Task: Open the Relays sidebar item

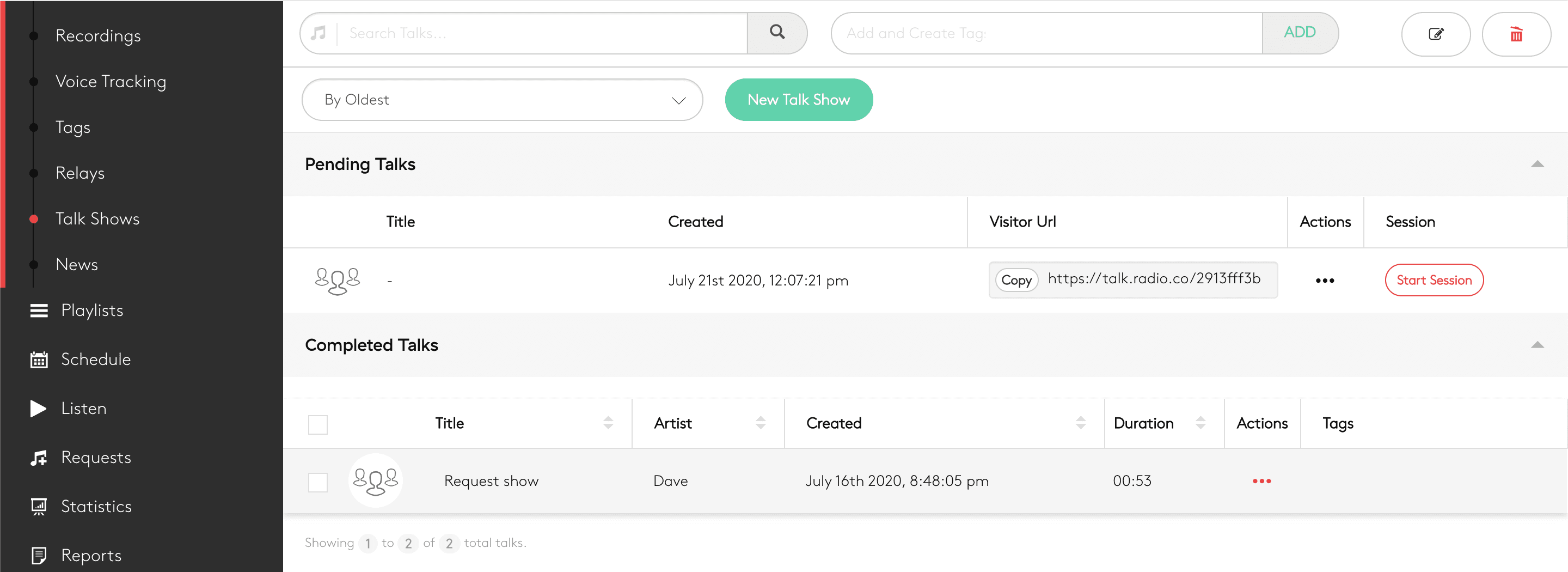Action: pos(79,173)
